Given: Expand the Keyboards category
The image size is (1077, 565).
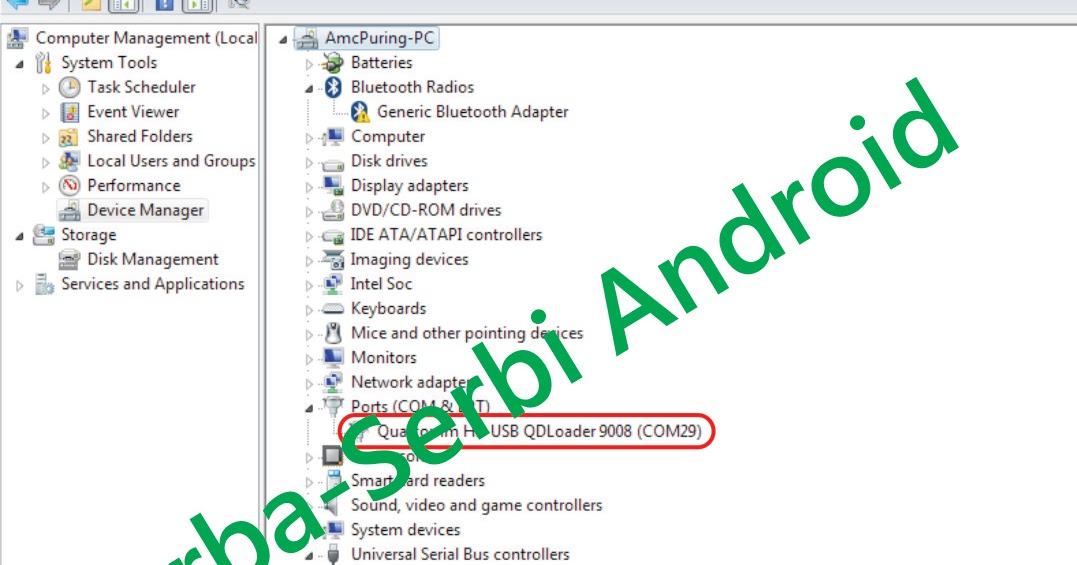Looking at the screenshot, I should click(309, 310).
